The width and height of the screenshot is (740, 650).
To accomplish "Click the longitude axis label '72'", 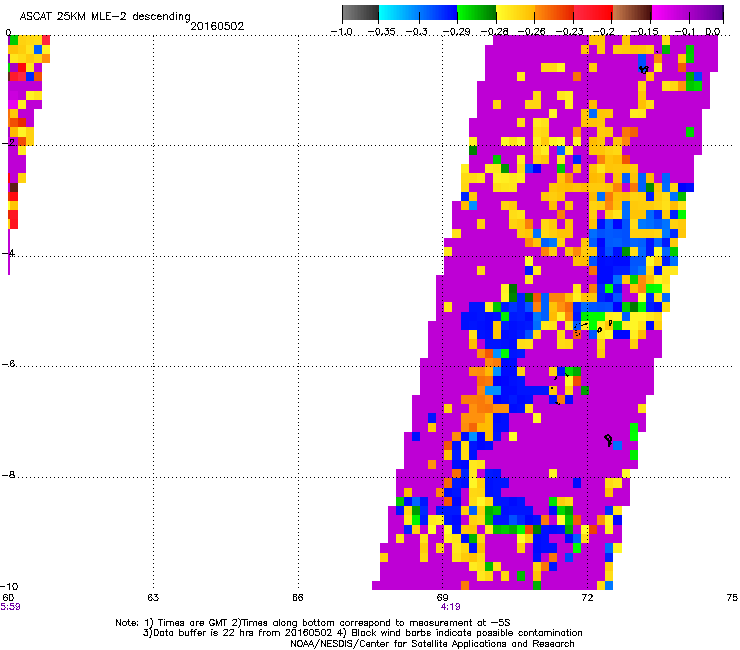I will (587, 598).
